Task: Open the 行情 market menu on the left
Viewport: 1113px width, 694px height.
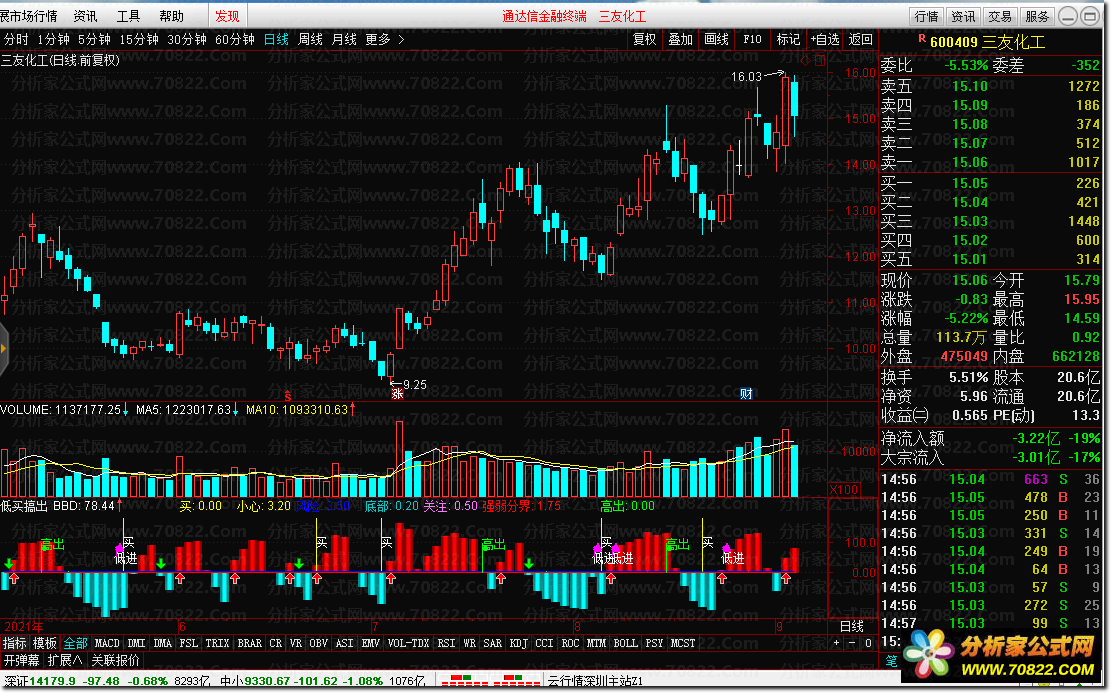Action: click(x=28, y=16)
